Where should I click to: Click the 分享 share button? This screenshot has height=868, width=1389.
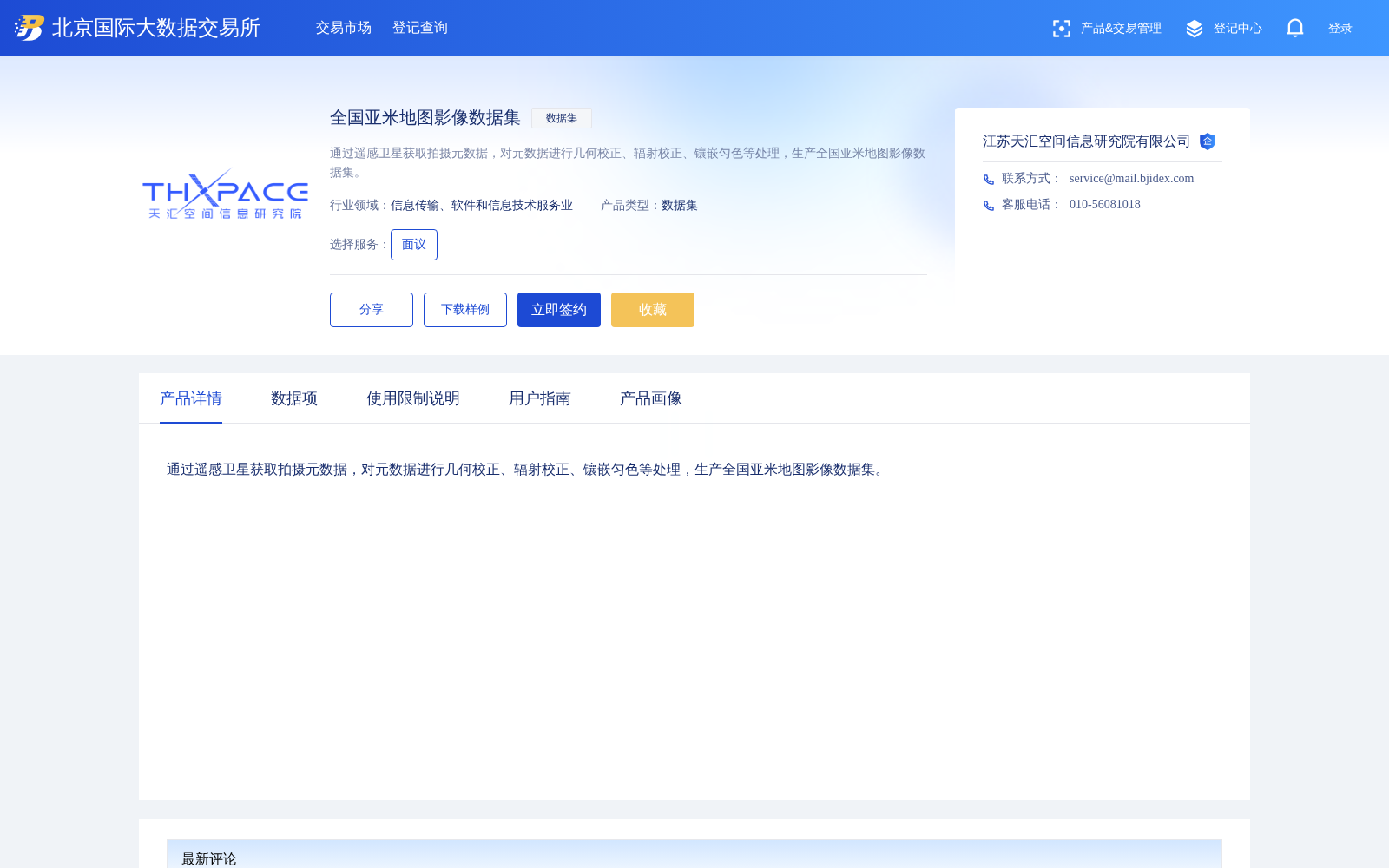[x=372, y=310]
